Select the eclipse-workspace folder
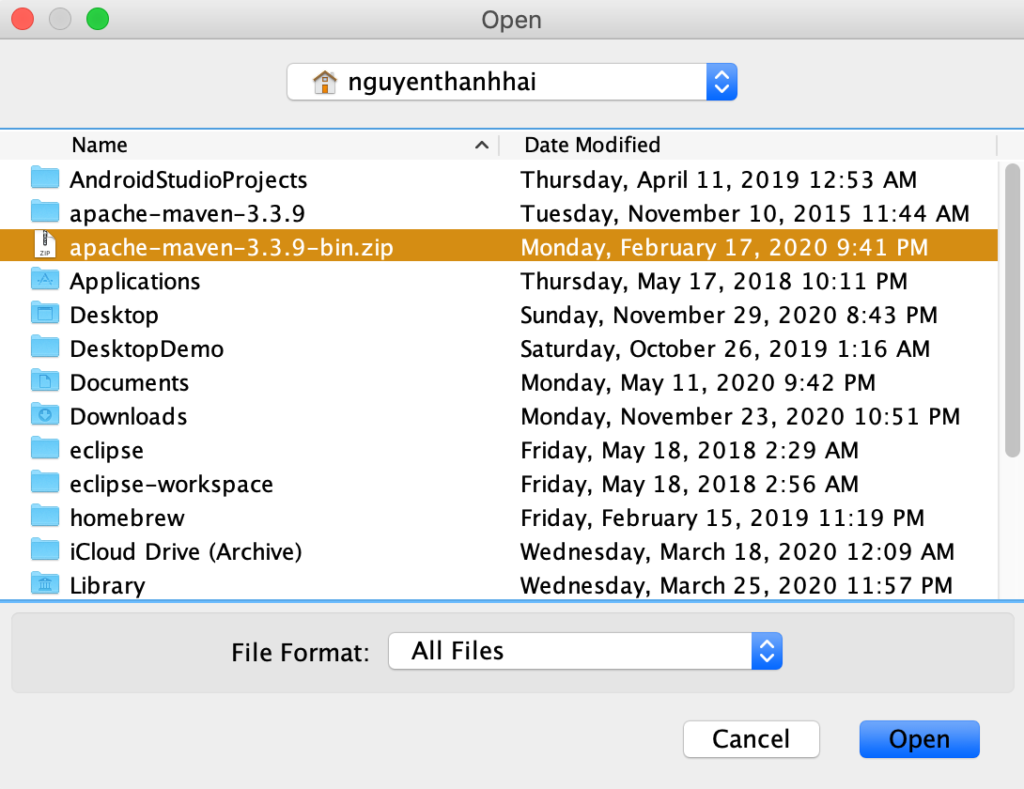The height and width of the screenshot is (789, 1024). (171, 484)
